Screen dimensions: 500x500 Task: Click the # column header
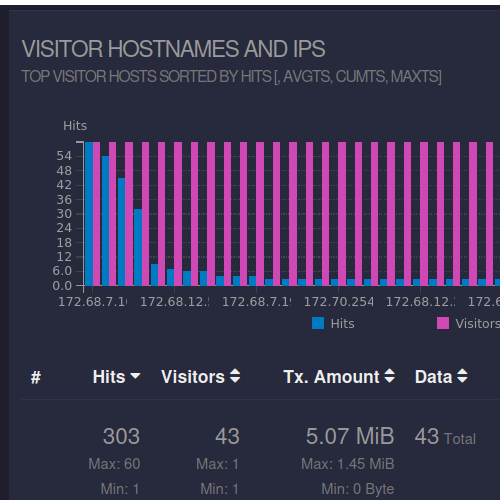tap(36, 377)
